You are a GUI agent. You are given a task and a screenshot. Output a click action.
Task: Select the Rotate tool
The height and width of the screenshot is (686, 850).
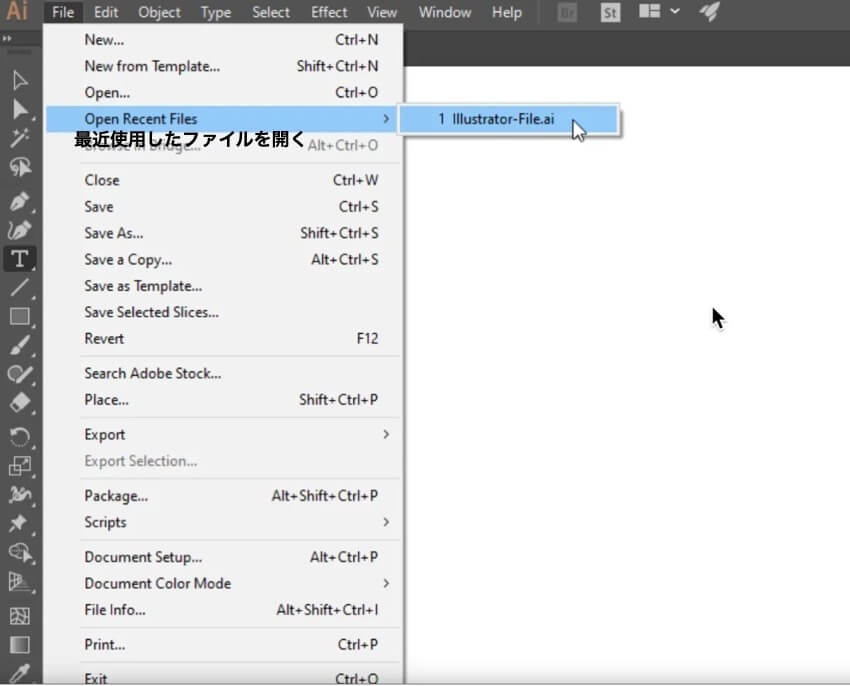pyautogui.click(x=19, y=436)
